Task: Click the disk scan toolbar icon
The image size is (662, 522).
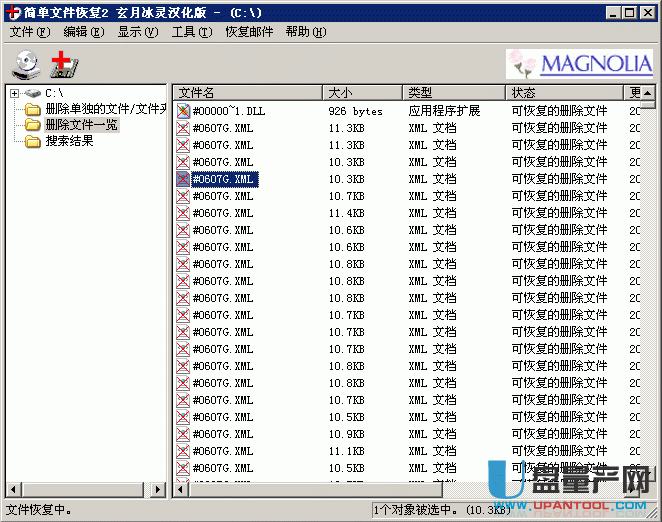Action: pyautogui.click(x=26, y=65)
